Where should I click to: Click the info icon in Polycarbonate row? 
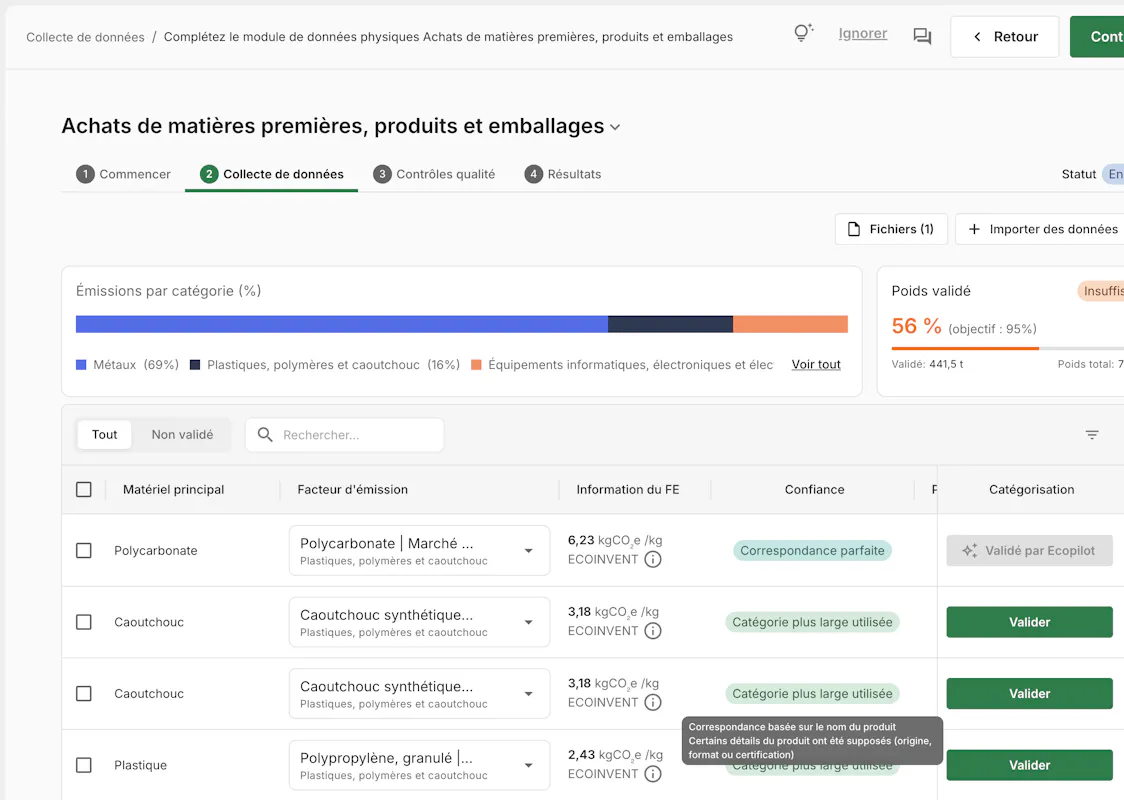pyautogui.click(x=652, y=559)
